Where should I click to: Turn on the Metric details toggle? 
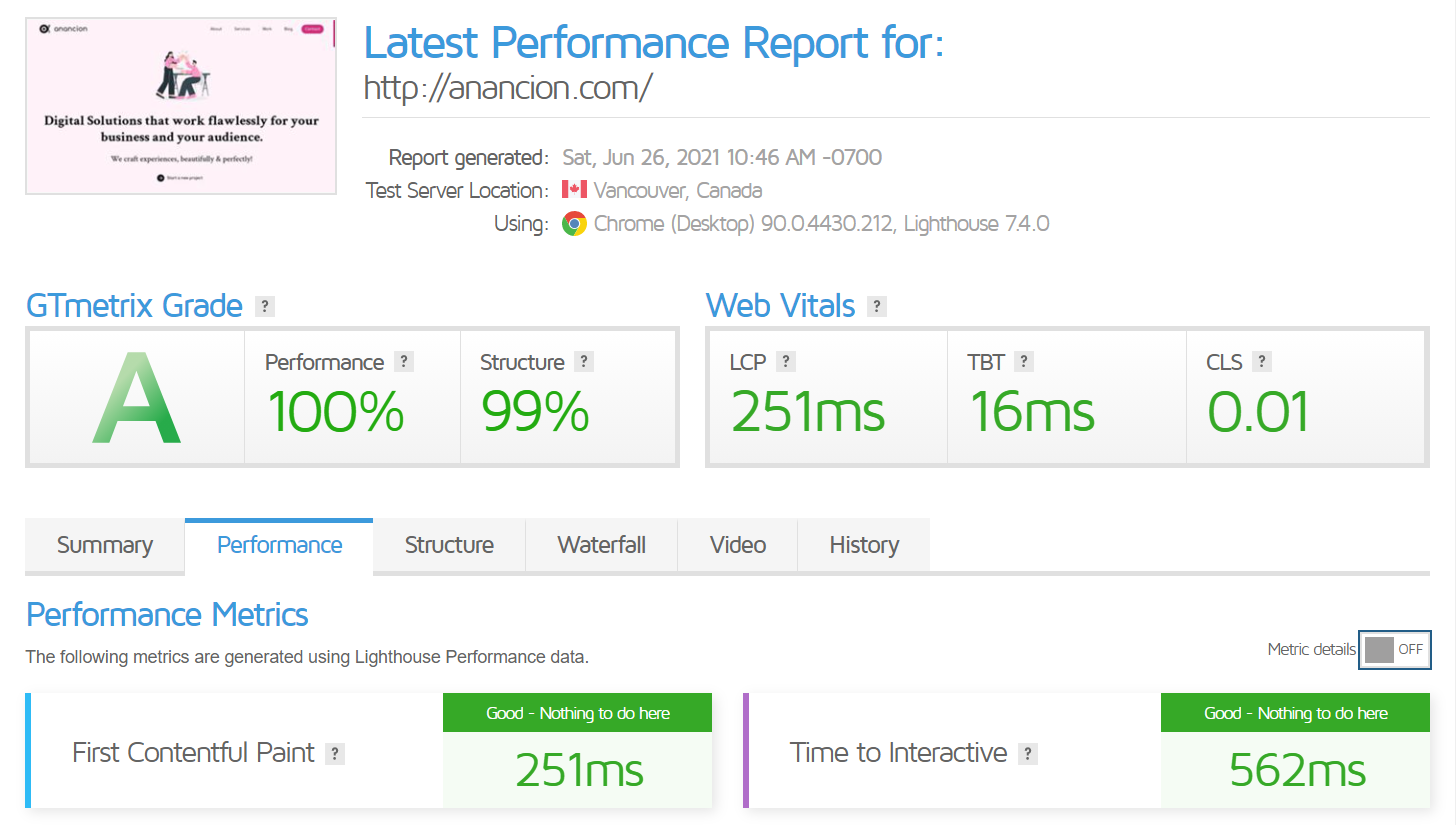(x=1394, y=650)
